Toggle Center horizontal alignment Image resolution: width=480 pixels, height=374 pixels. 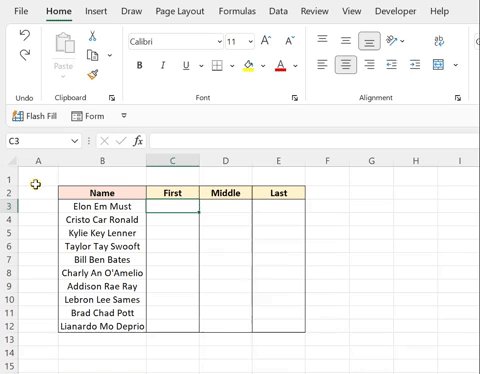click(x=346, y=65)
